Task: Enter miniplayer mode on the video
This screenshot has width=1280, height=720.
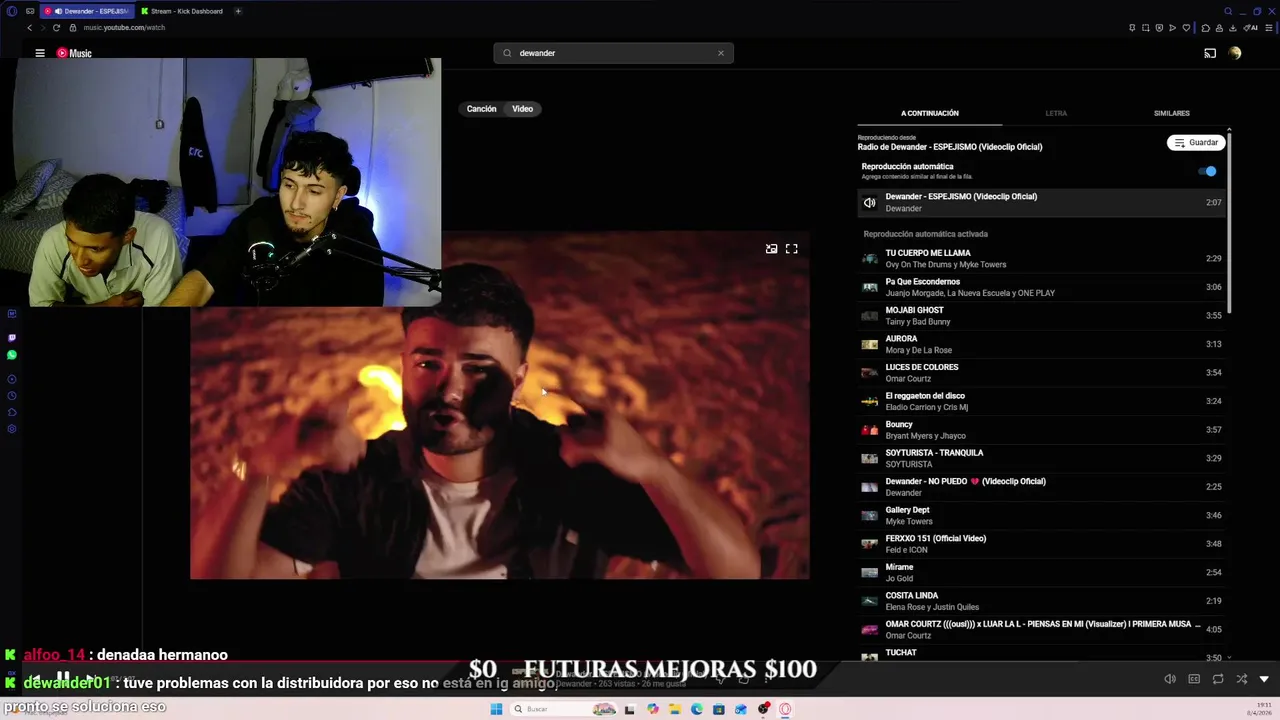Action: (x=771, y=249)
